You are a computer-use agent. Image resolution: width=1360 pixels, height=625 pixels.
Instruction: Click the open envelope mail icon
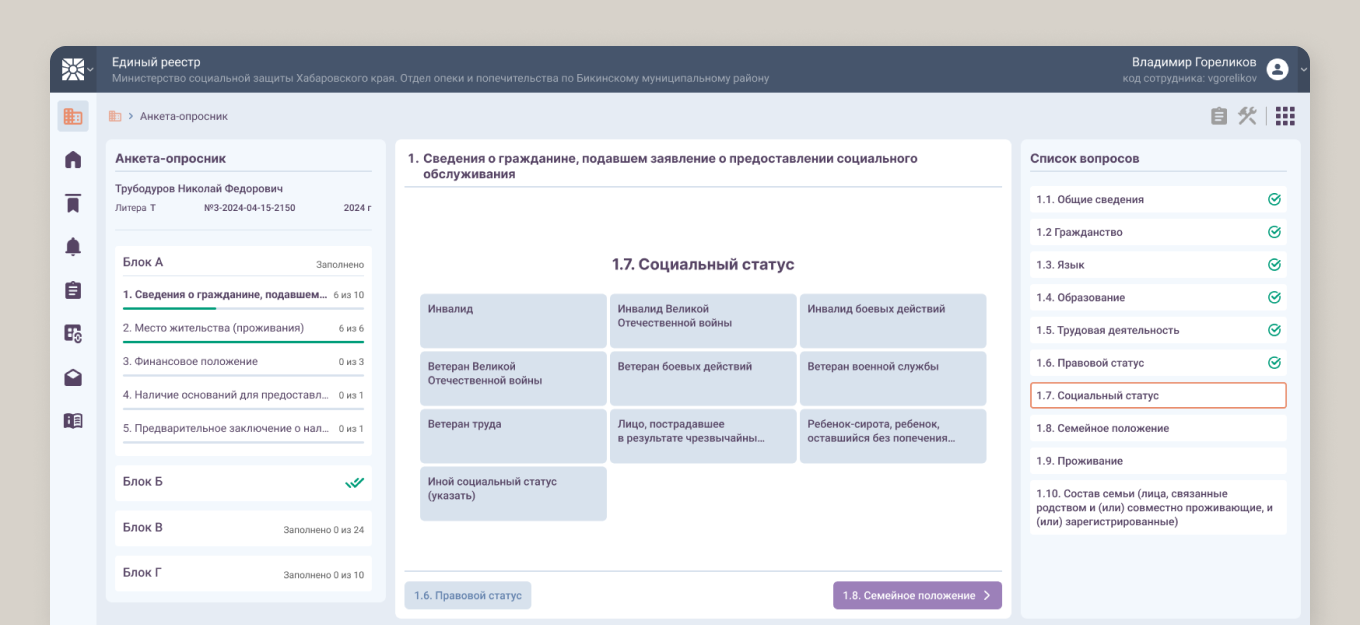pyautogui.click(x=73, y=378)
